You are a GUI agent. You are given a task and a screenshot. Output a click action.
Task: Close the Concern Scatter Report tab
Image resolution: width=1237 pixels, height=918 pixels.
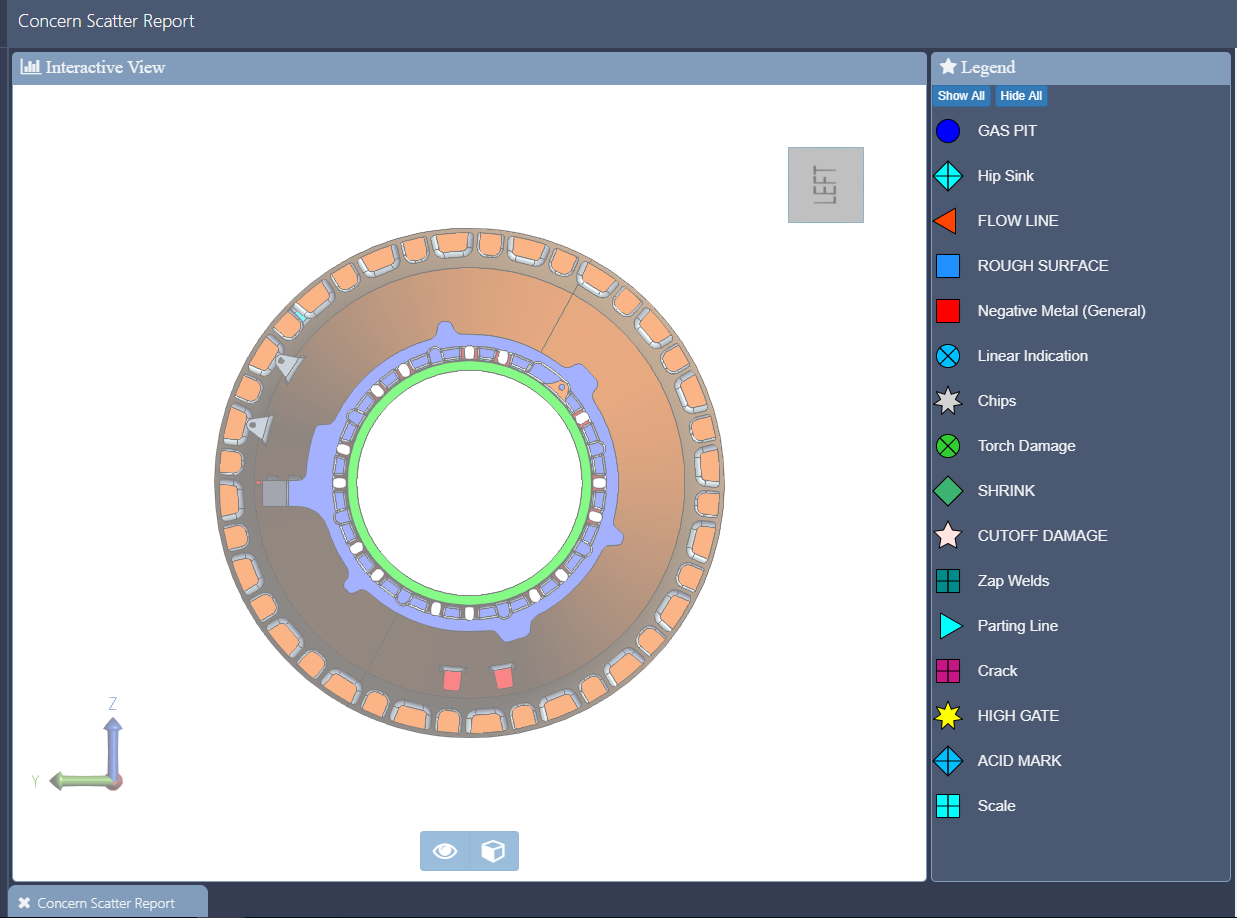24,903
